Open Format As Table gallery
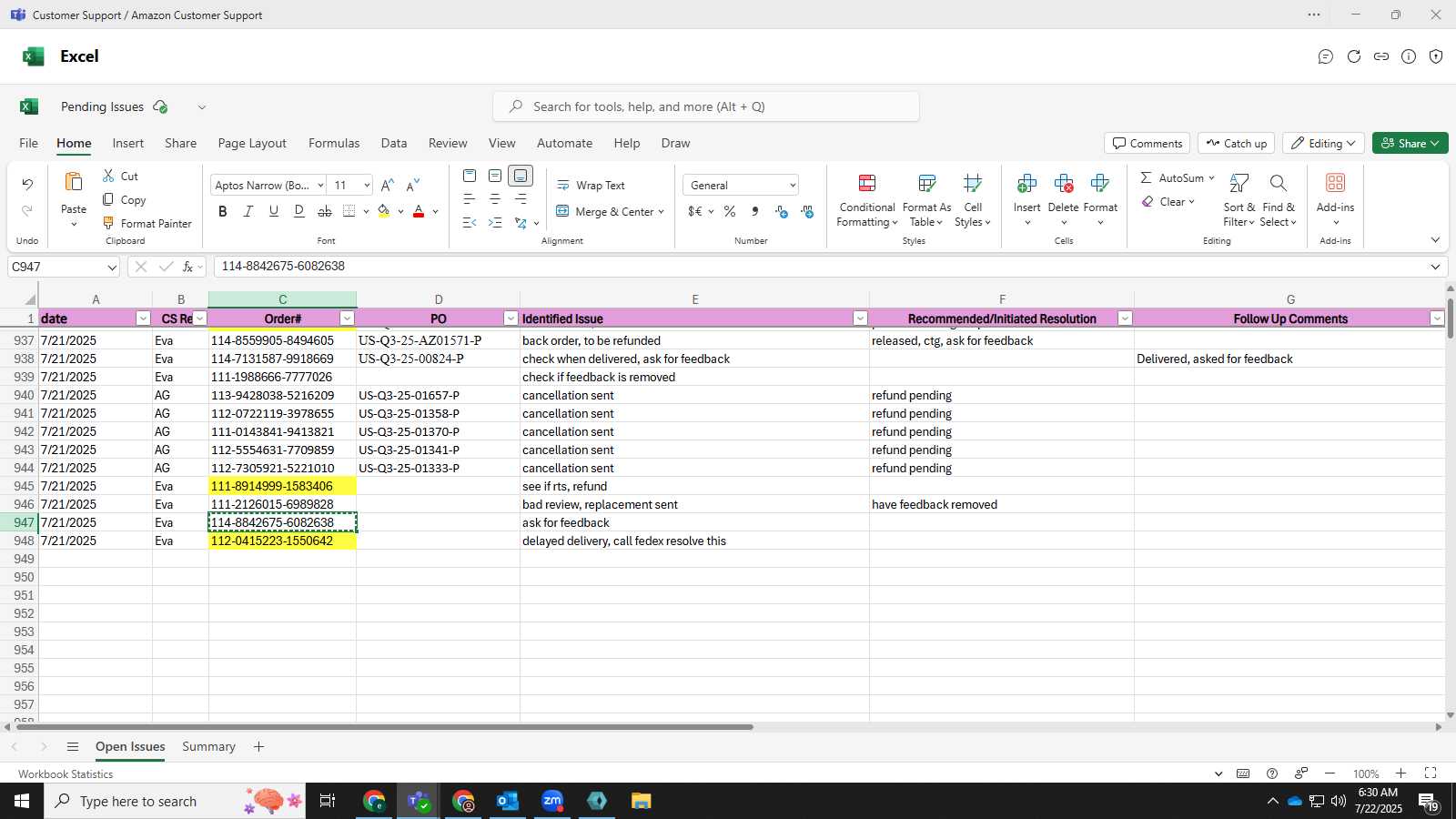 click(x=926, y=201)
